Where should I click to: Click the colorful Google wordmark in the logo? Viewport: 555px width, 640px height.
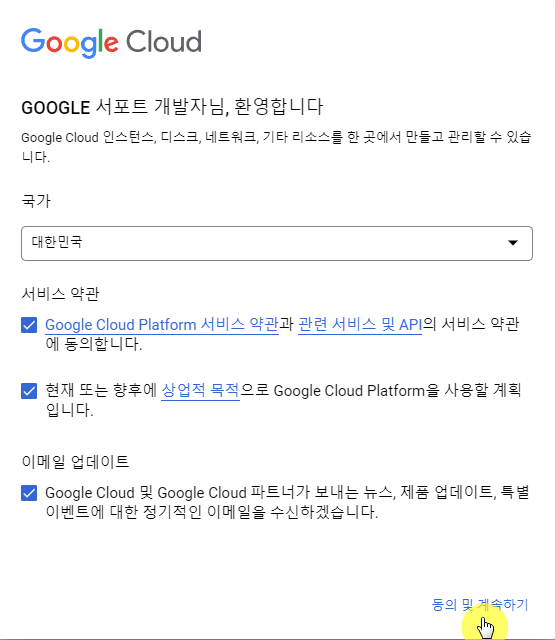70,43
